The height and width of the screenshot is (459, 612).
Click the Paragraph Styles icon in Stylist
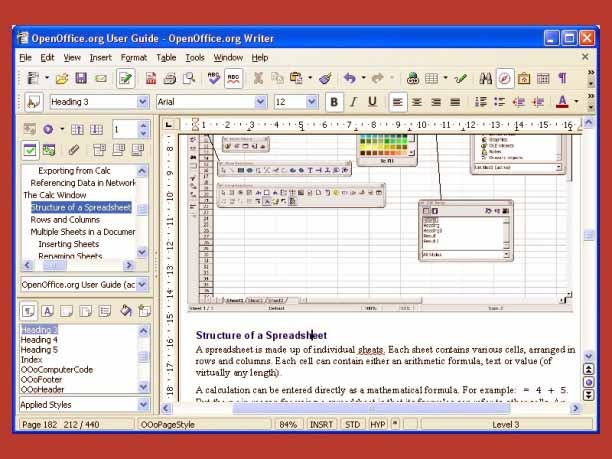point(30,312)
